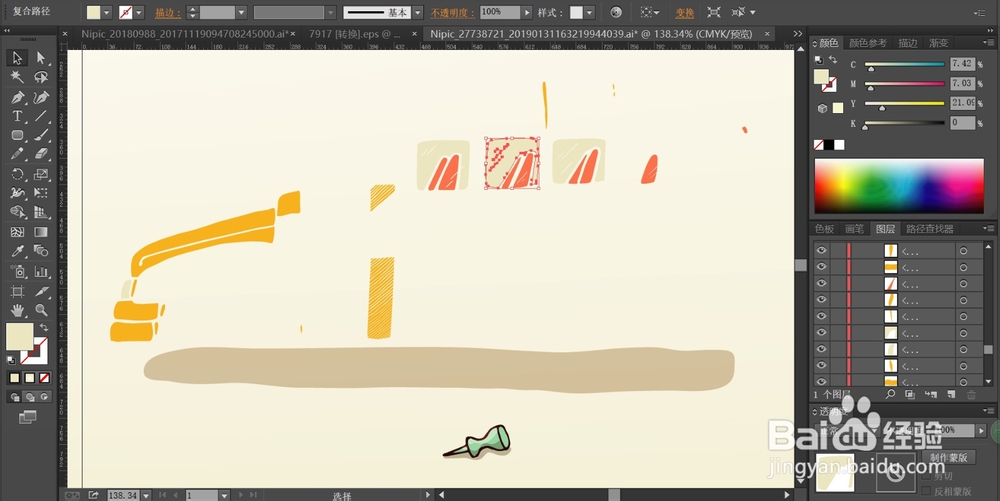1000x501 pixels.
Task: Select the Symbol Sprayer tool
Action: (x=17, y=272)
